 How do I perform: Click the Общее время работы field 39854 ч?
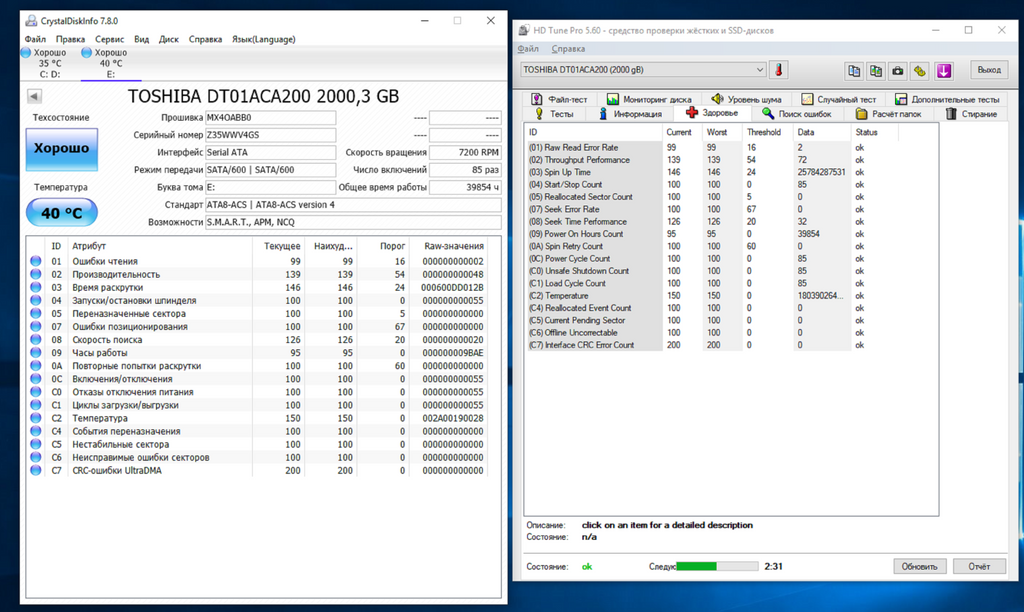click(x=465, y=187)
